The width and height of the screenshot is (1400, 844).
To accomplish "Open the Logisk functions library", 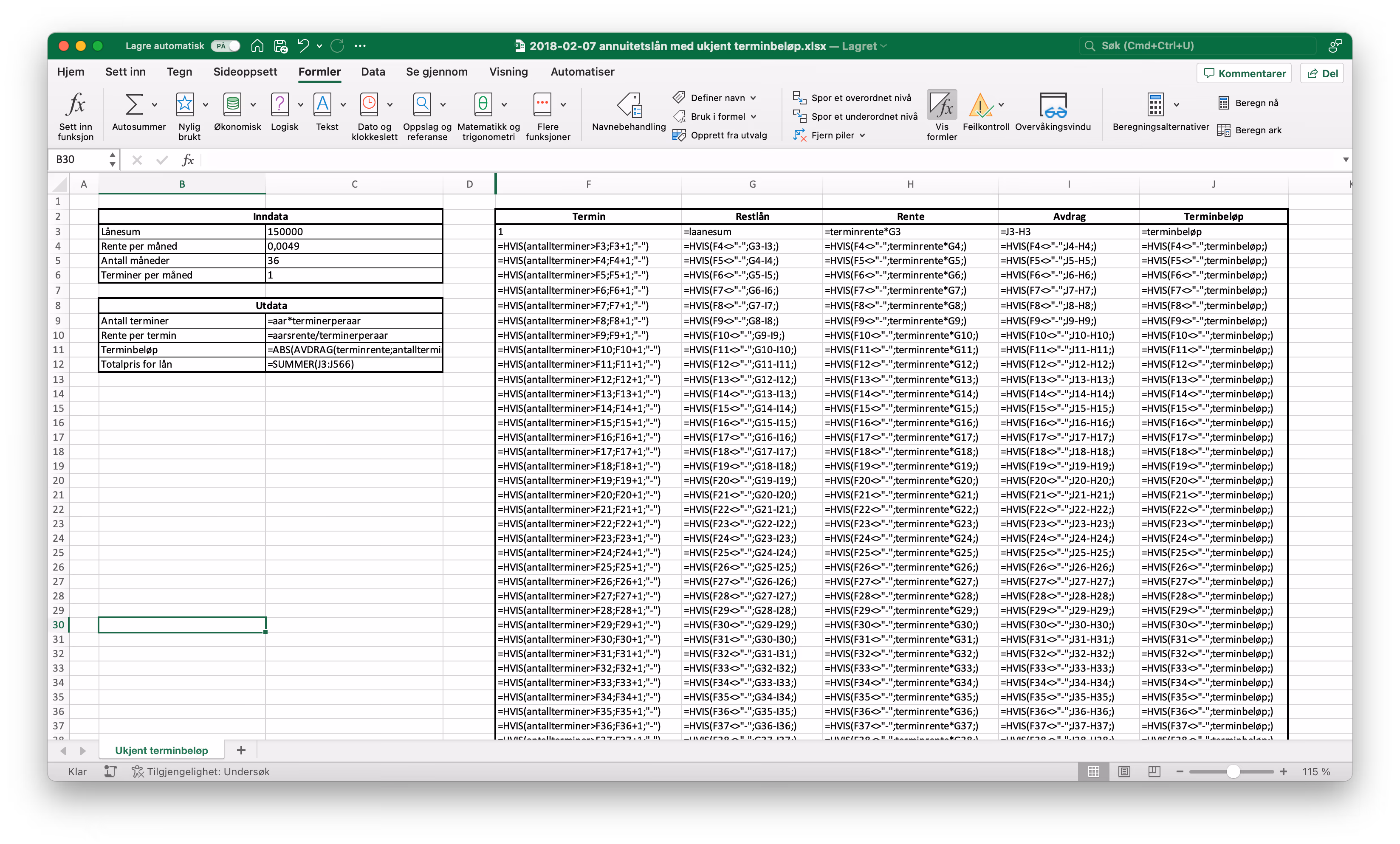I will click(279, 104).
